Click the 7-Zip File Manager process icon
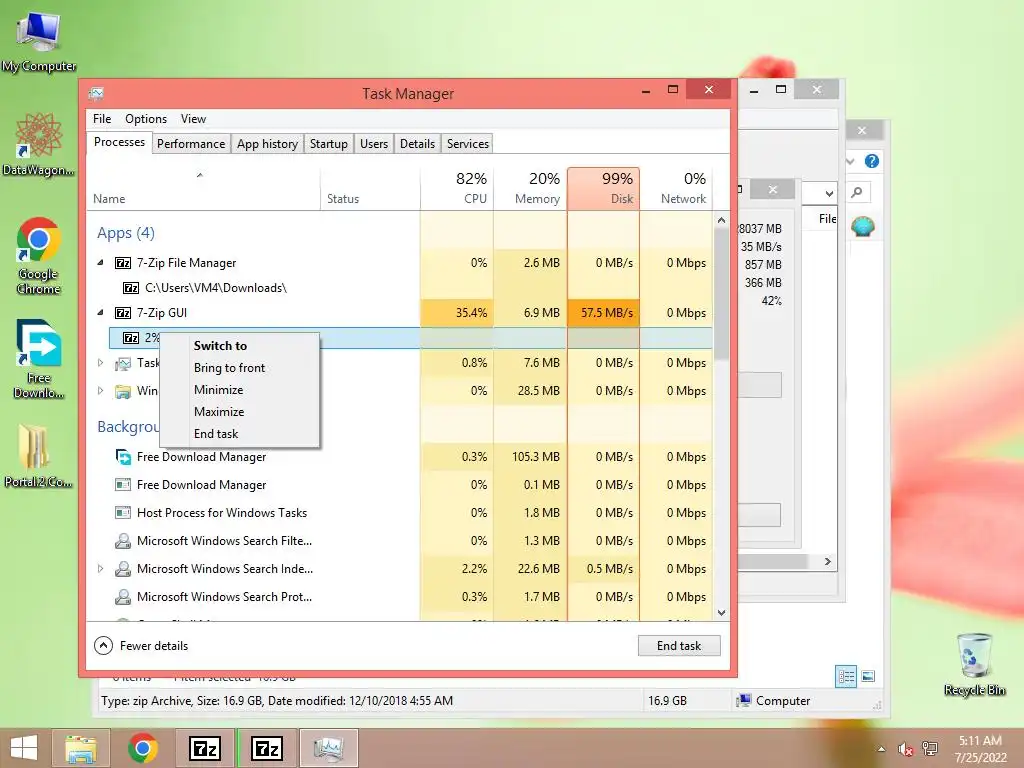 123,263
